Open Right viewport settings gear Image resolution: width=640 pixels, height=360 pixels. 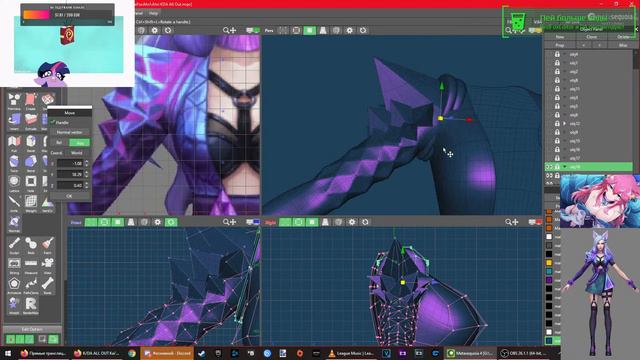pyautogui.click(x=352, y=222)
